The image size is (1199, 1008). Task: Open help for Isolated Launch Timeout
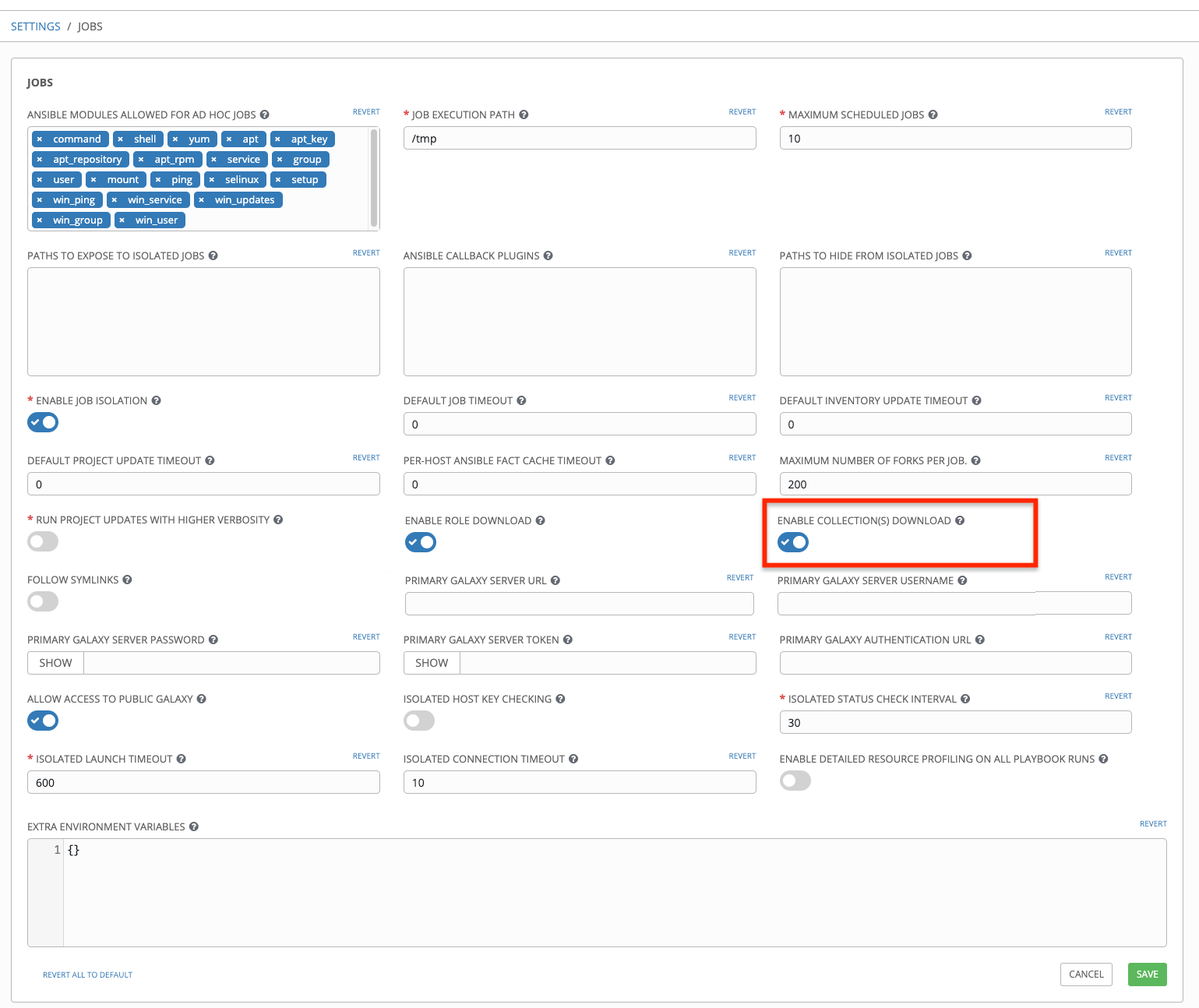click(182, 759)
